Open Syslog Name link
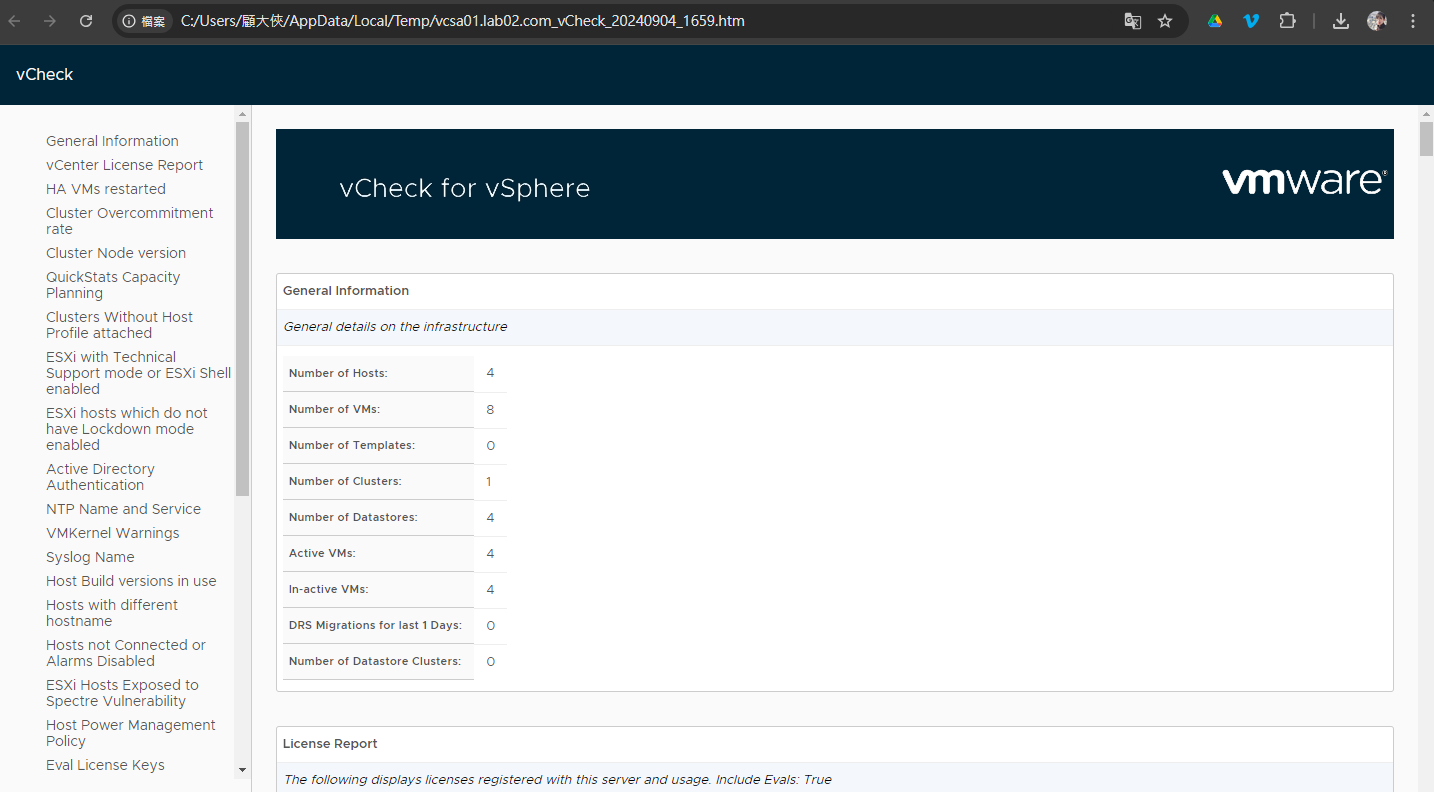This screenshot has height=792, width=1434. click(90, 557)
